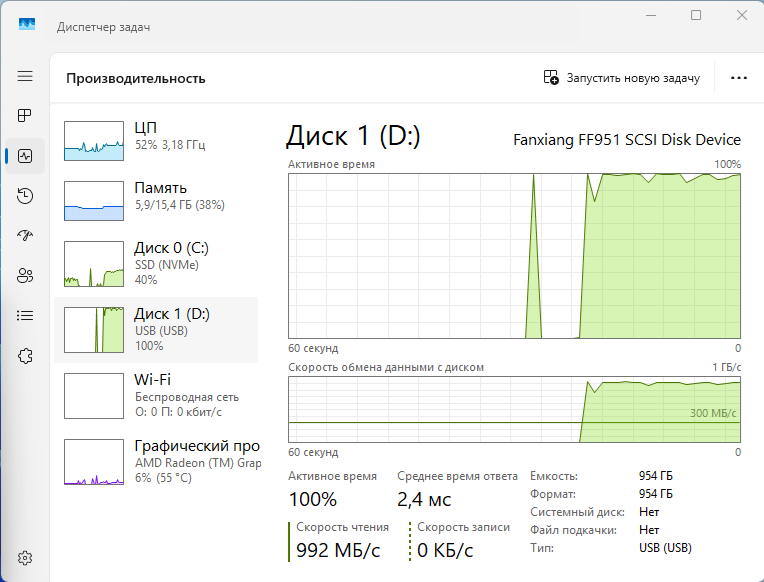Maximize the Task Manager window
The width and height of the screenshot is (764, 582).
(696, 15)
